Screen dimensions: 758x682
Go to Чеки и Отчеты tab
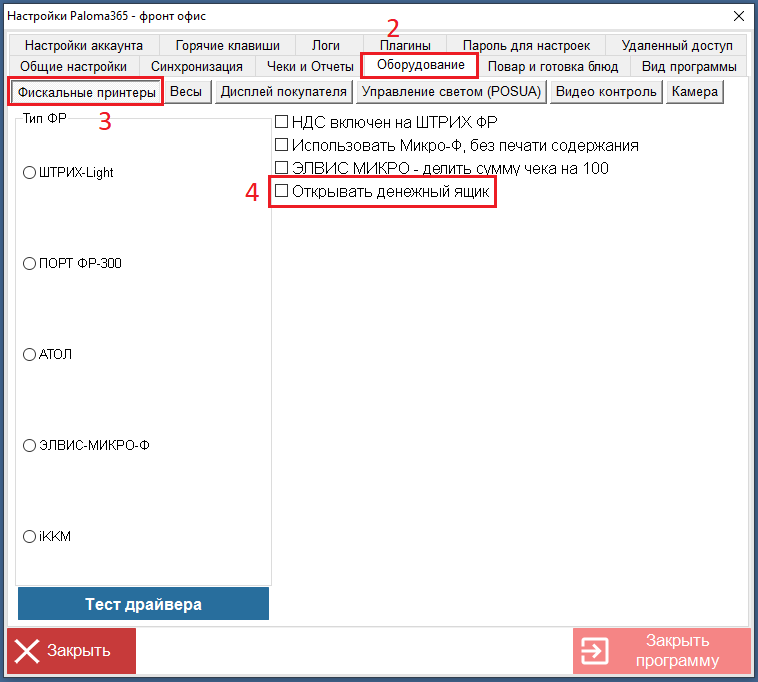[x=311, y=67]
